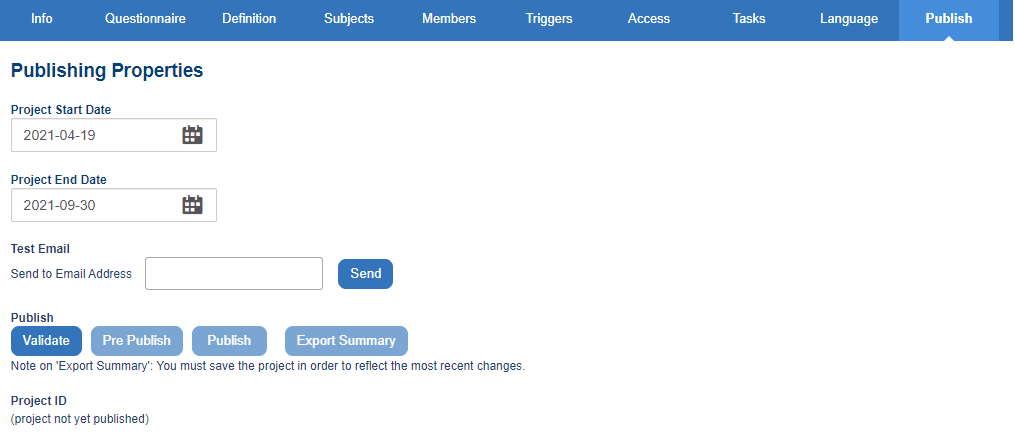Select the Subjects tab

pyautogui.click(x=349, y=19)
